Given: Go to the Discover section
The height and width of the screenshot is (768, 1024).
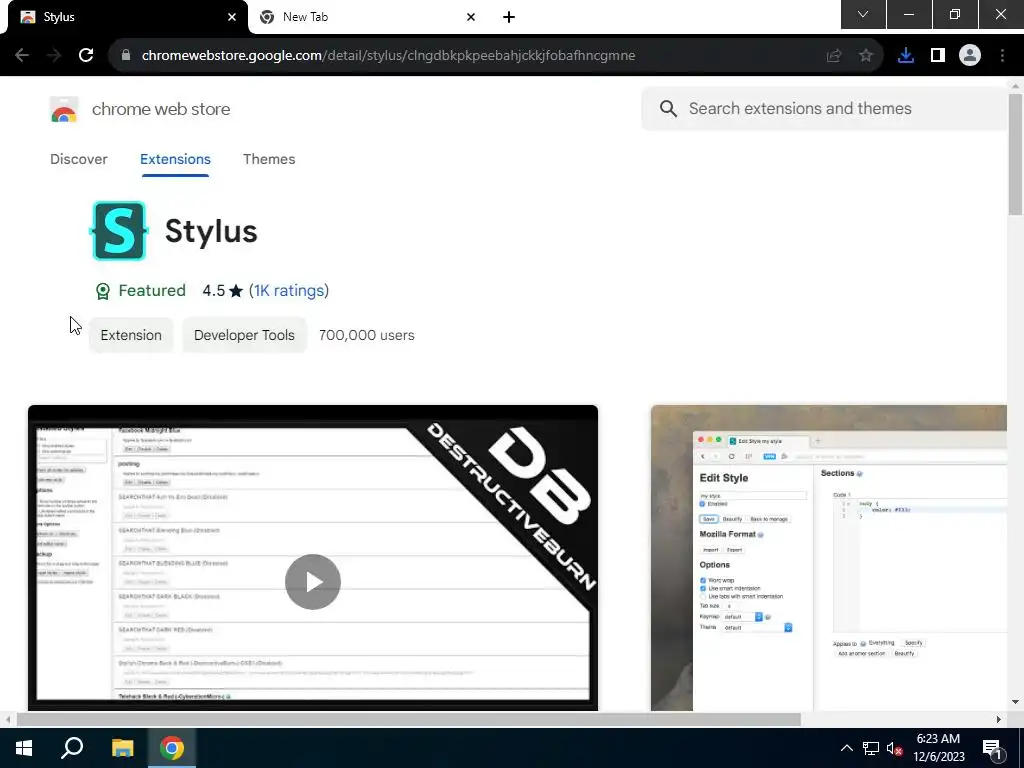Looking at the screenshot, I should 78,159.
